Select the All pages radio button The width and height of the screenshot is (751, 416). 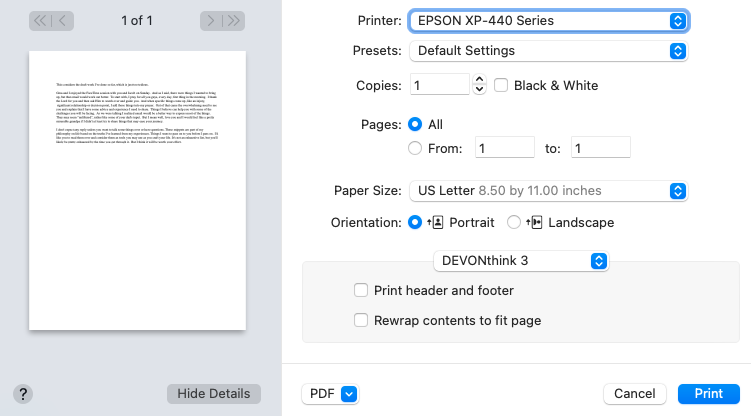[416, 125]
